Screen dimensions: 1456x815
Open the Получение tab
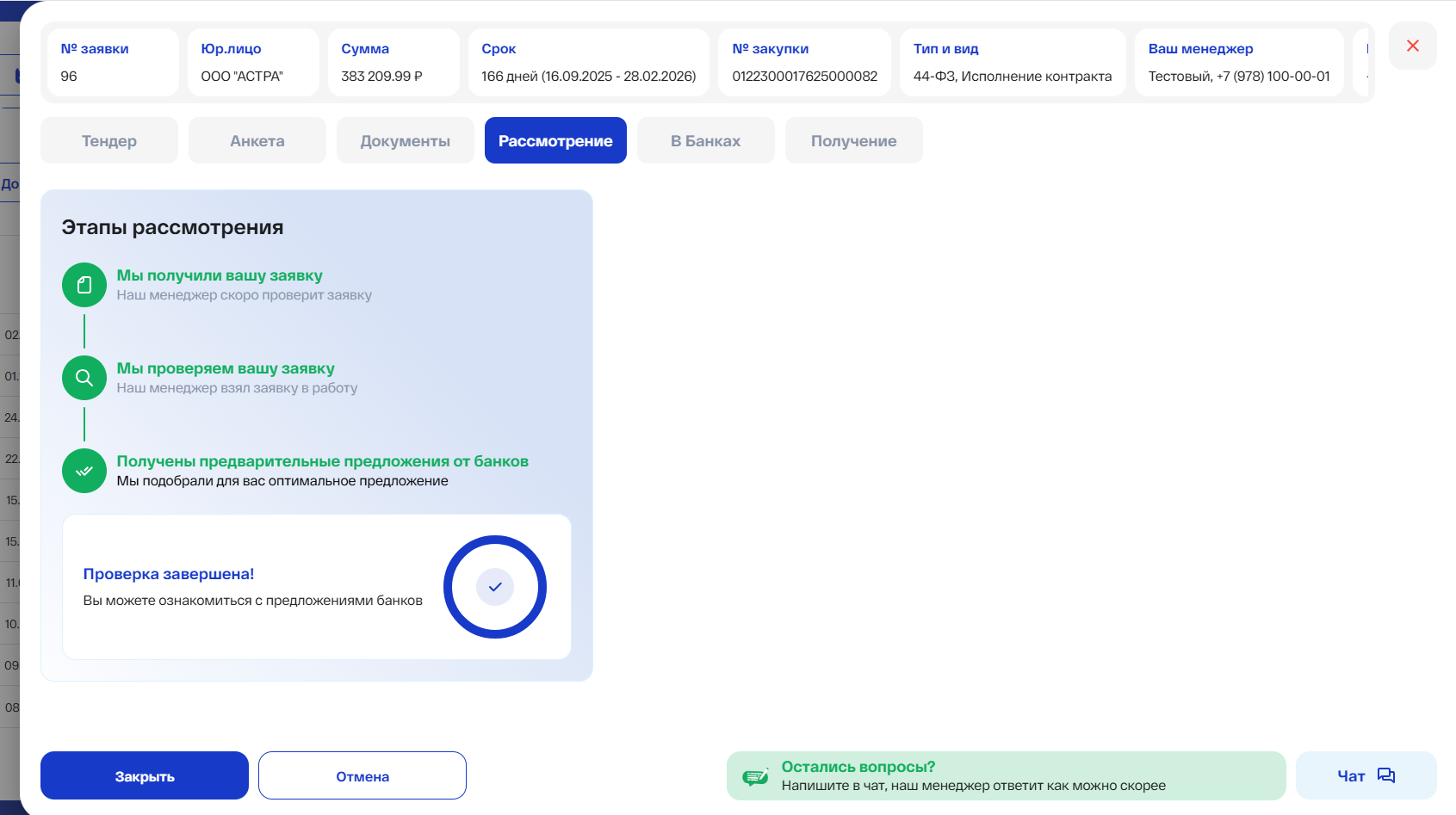[854, 140]
